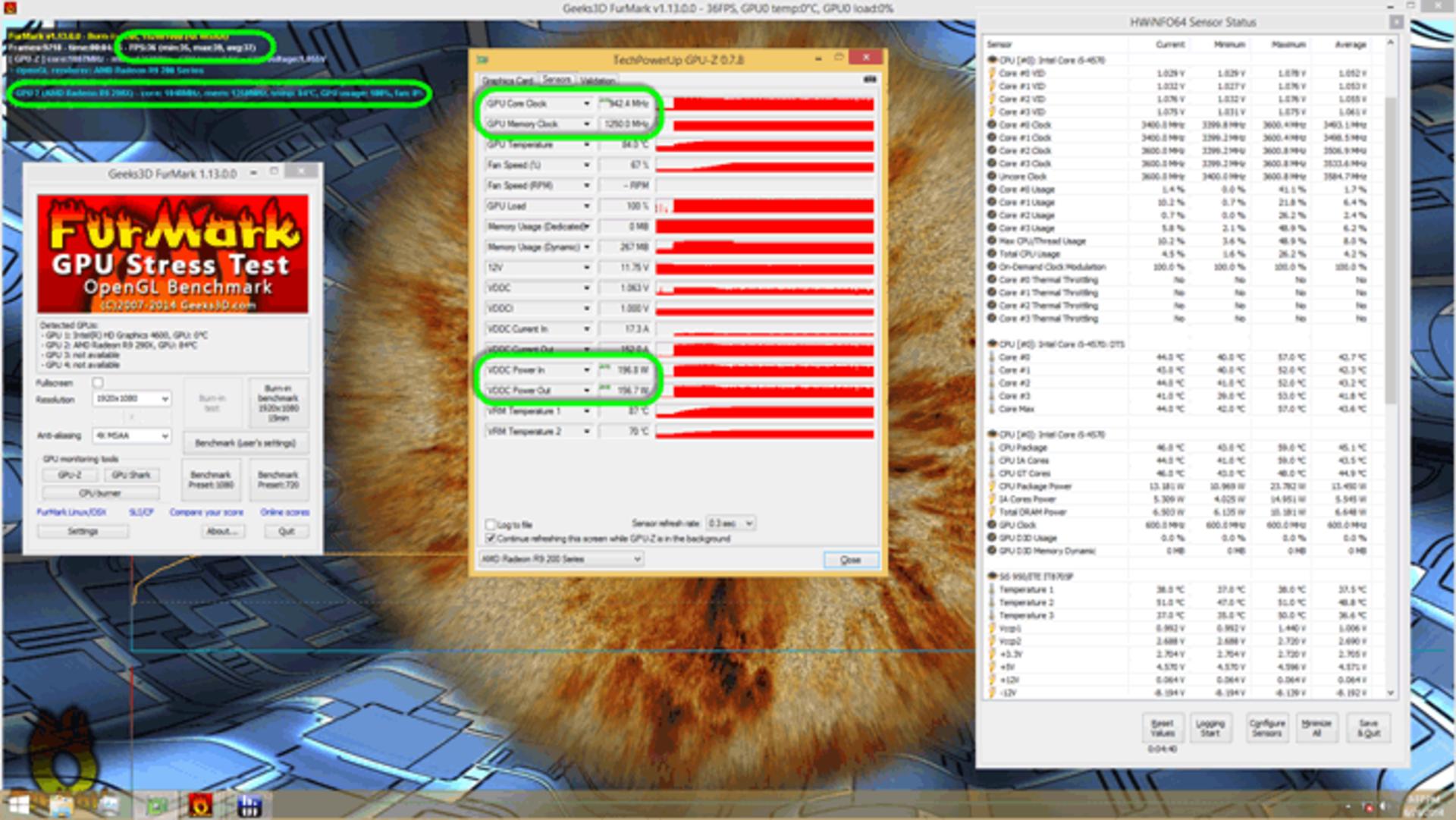The height and width of the screenshot is (820, 1456).
Task: Switch to Graphics Card tab in GPU-Z
Action: point(507,80)
